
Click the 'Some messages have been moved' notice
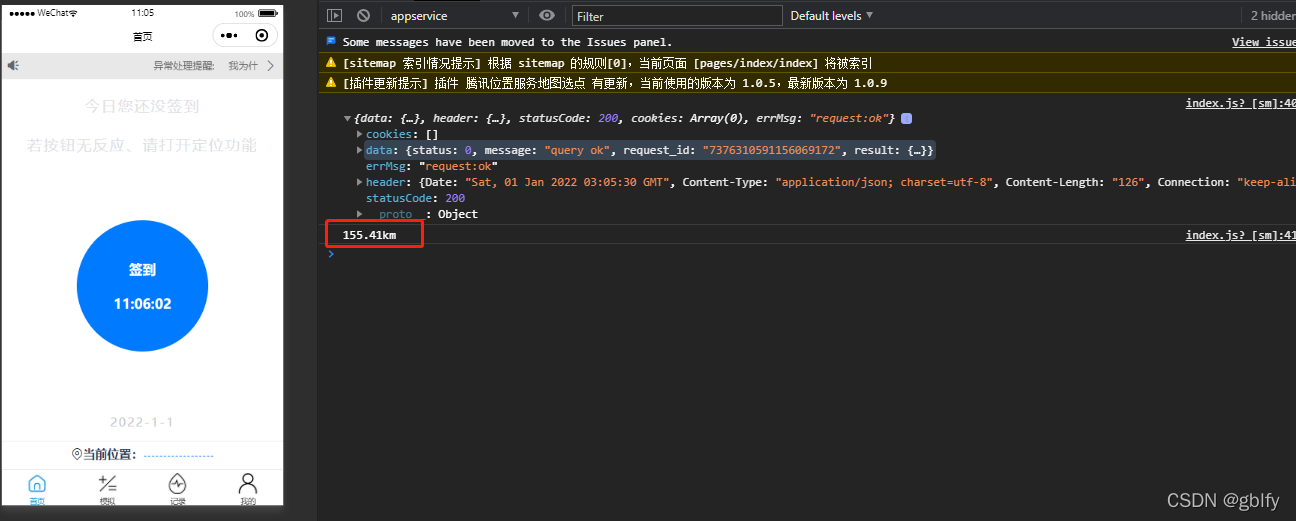(x=507, y=42)
